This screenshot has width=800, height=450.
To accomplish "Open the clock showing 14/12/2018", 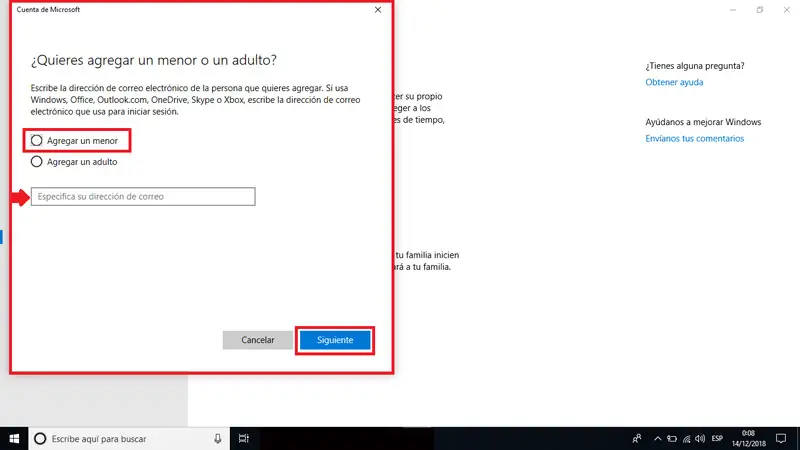I will 748,439.
